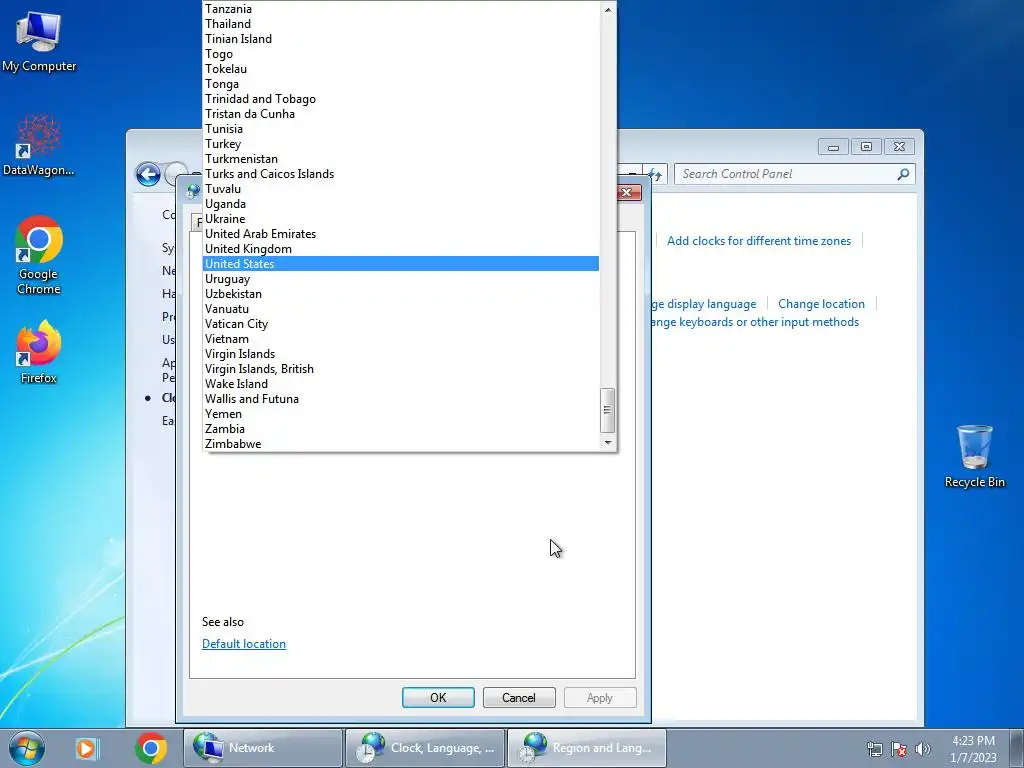Viewport: 1024px width, 768px height.
Task: Pick Tuvalu from the list
Action: tap(401, 189)
